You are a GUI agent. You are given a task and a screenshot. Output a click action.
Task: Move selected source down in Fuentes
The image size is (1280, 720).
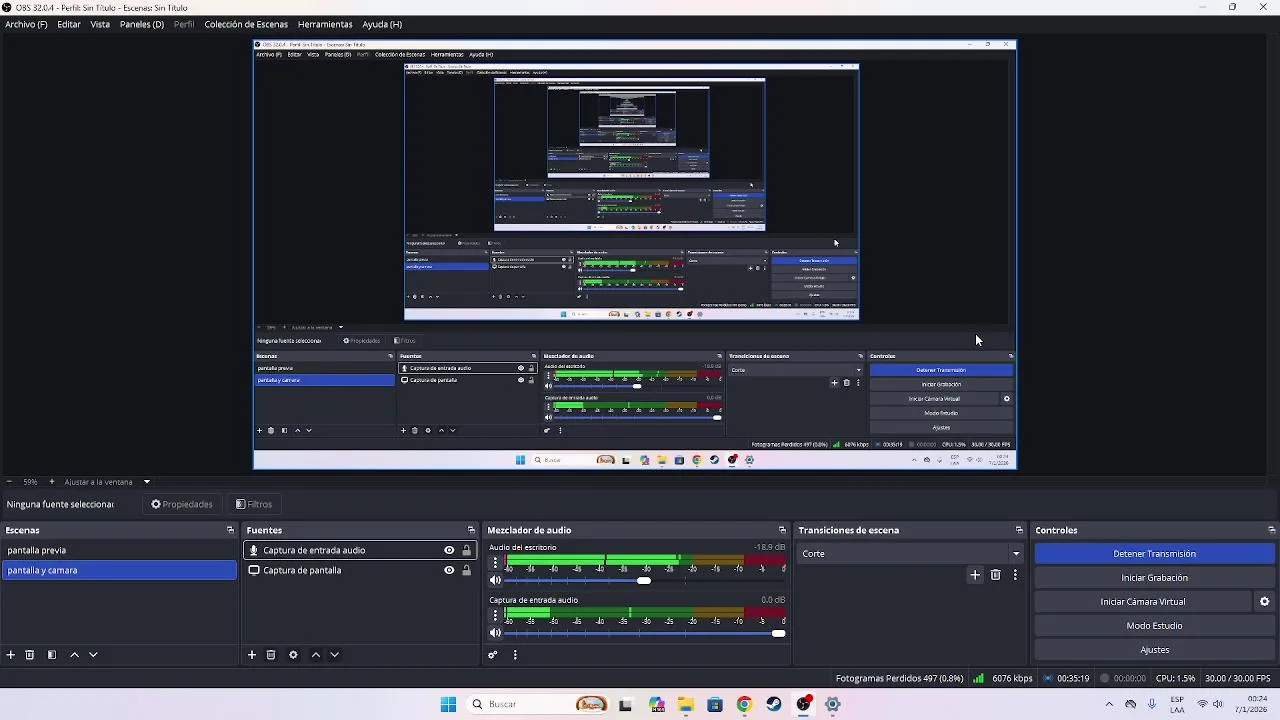335,655
